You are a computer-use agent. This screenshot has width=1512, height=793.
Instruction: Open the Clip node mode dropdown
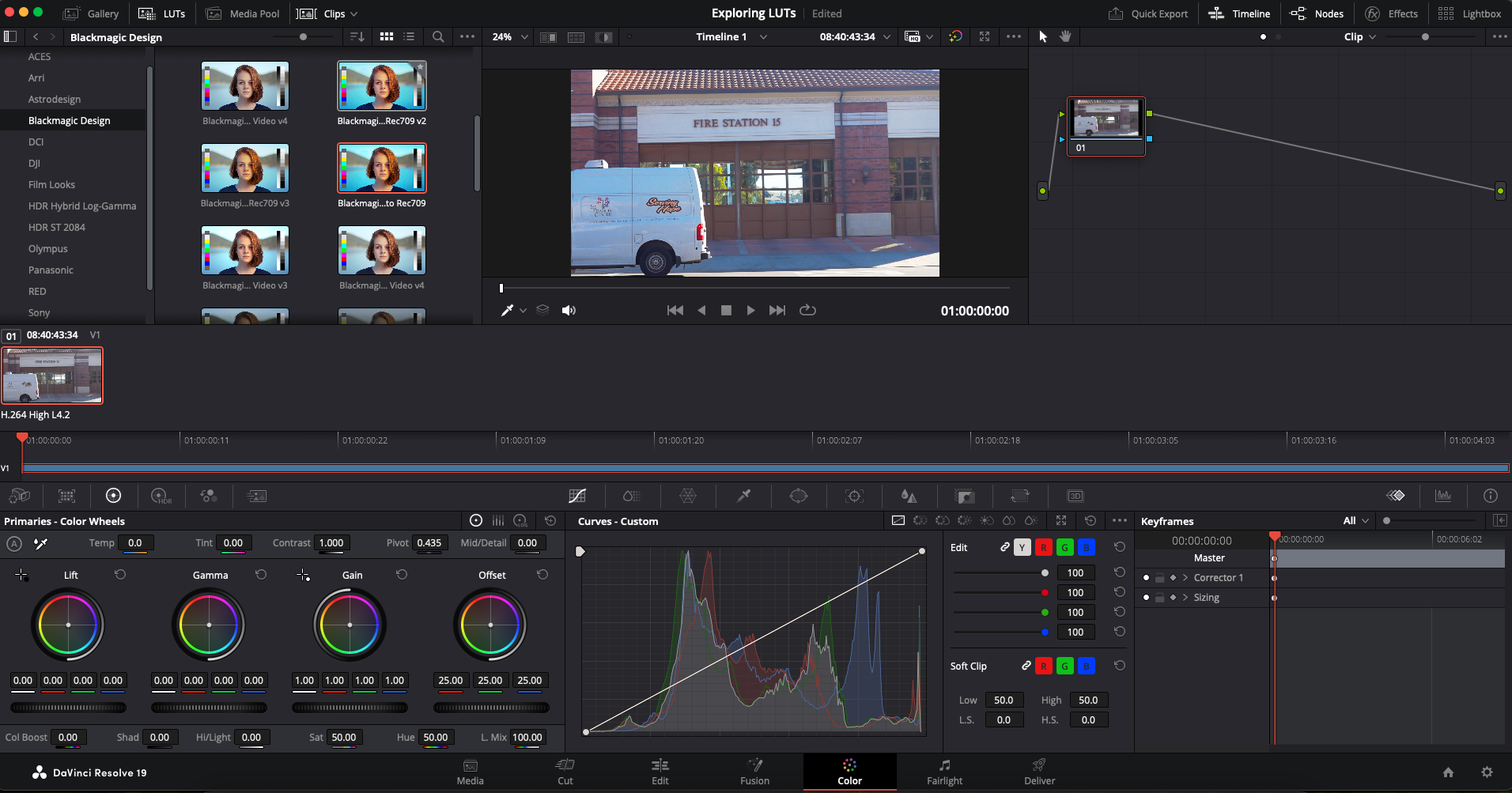(1360, 36)
